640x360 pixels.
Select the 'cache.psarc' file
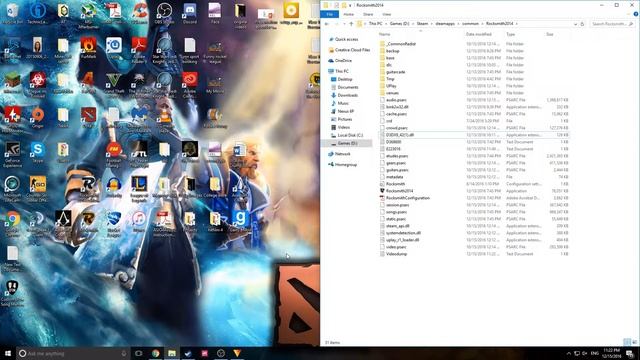pyautogui.click(x=473, y=114)
